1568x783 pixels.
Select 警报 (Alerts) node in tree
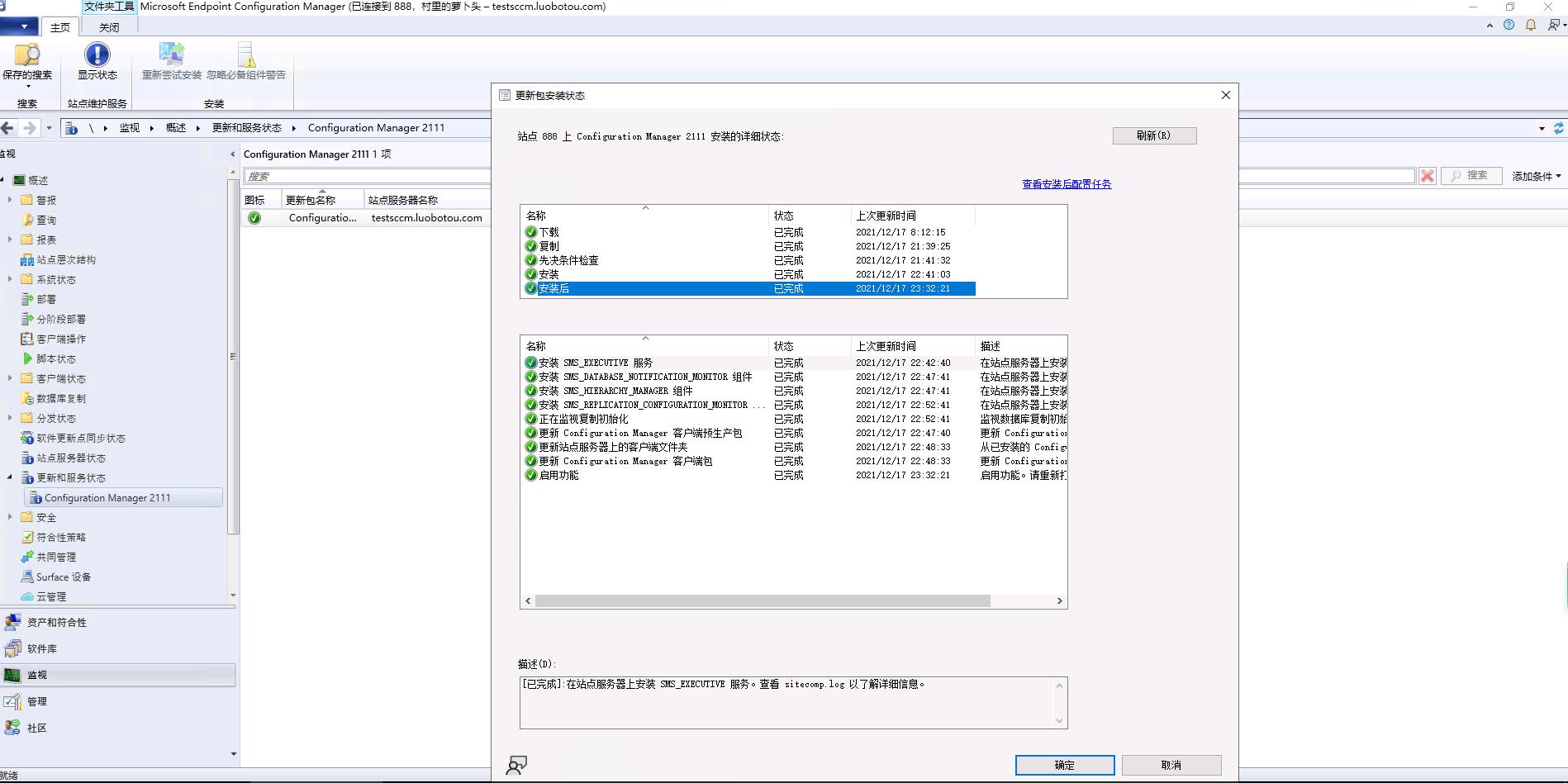click(x=46, y=200)
